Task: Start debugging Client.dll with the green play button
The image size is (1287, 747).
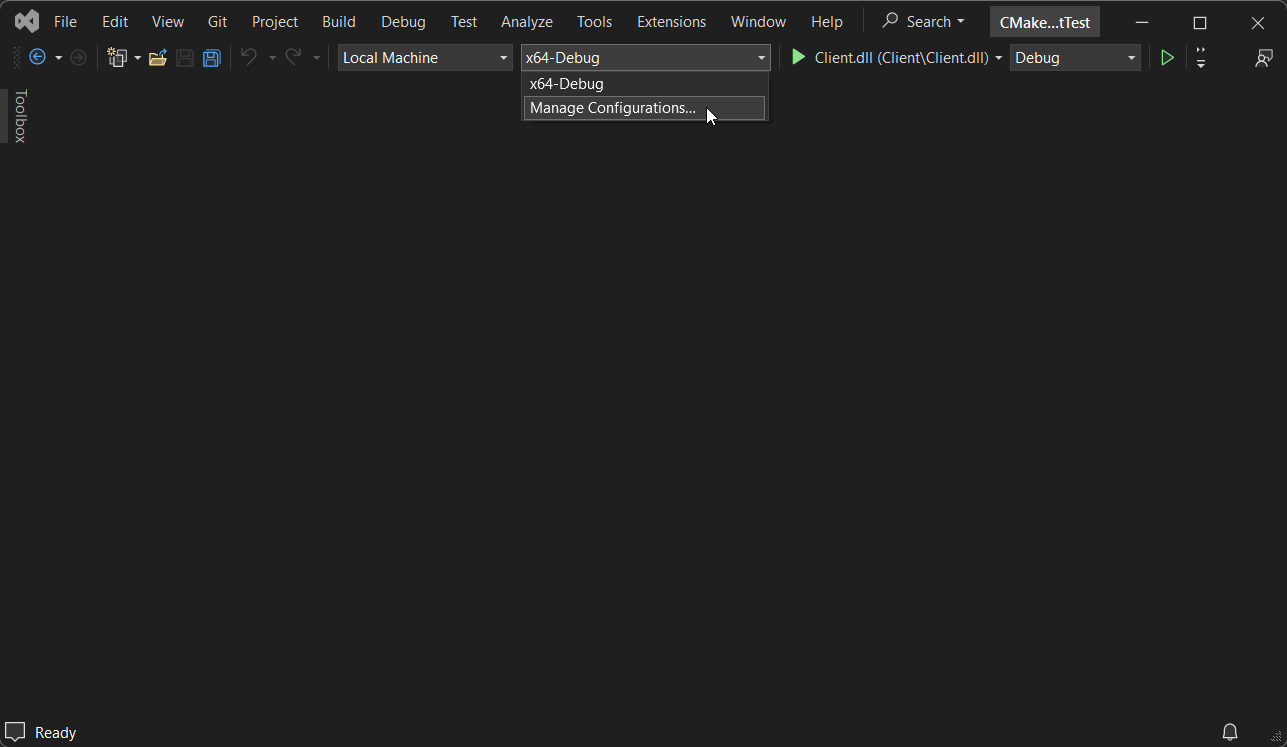Action: click(798, 58)
